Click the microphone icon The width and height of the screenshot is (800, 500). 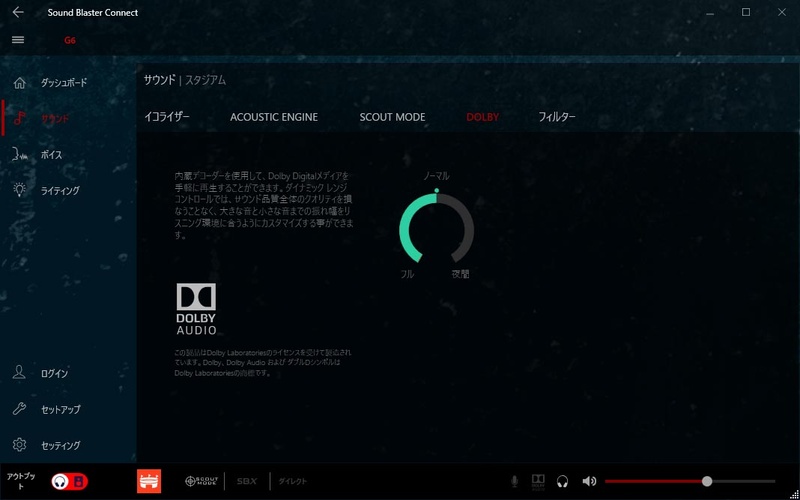coord(514,481)
